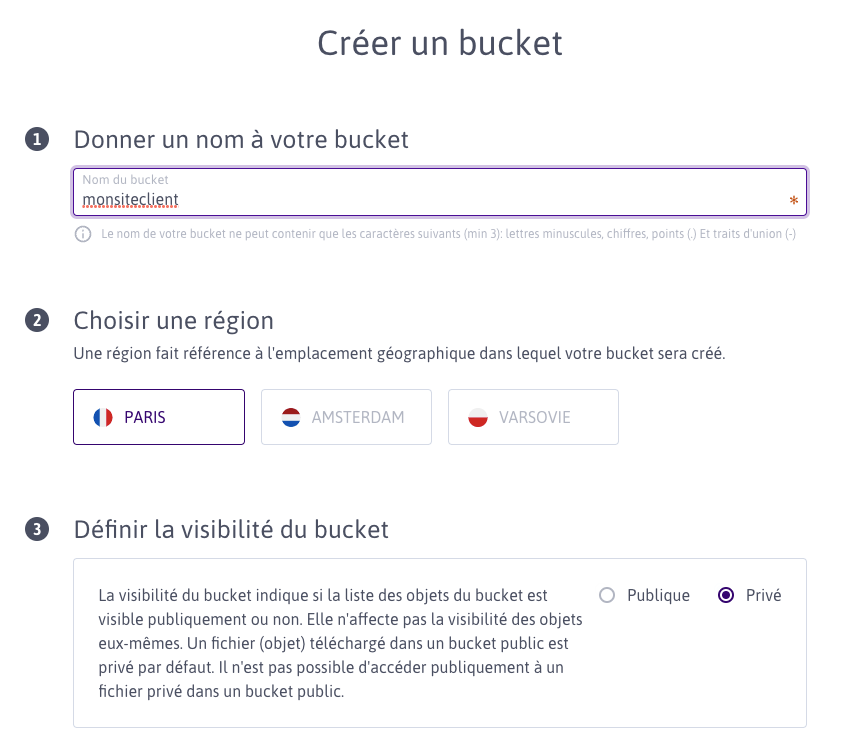The image size is (852, 744).
Task: Choose the PARIS region card
Action: [x=159, y=417]
